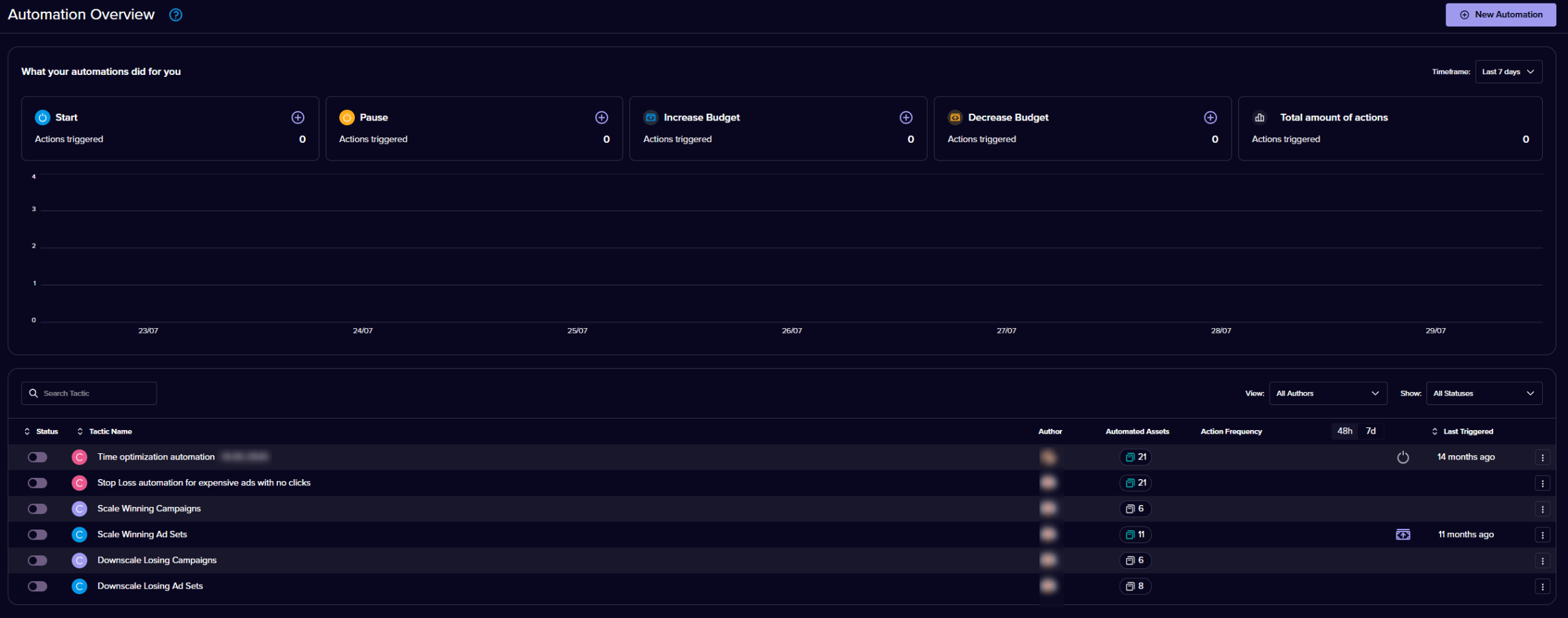Click the blue C icon of Downscale Losing Ad Sets

tap(80, 587)
